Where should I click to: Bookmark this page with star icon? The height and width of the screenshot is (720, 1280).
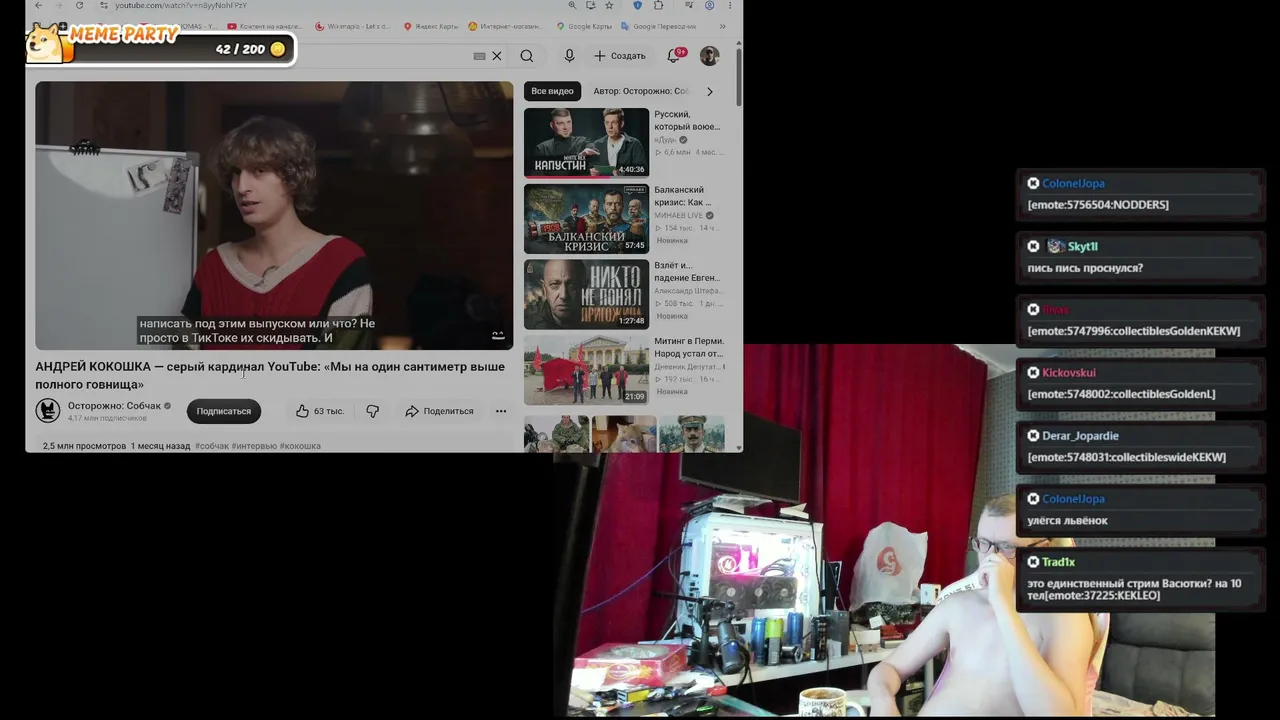click(x=609, y=5)
